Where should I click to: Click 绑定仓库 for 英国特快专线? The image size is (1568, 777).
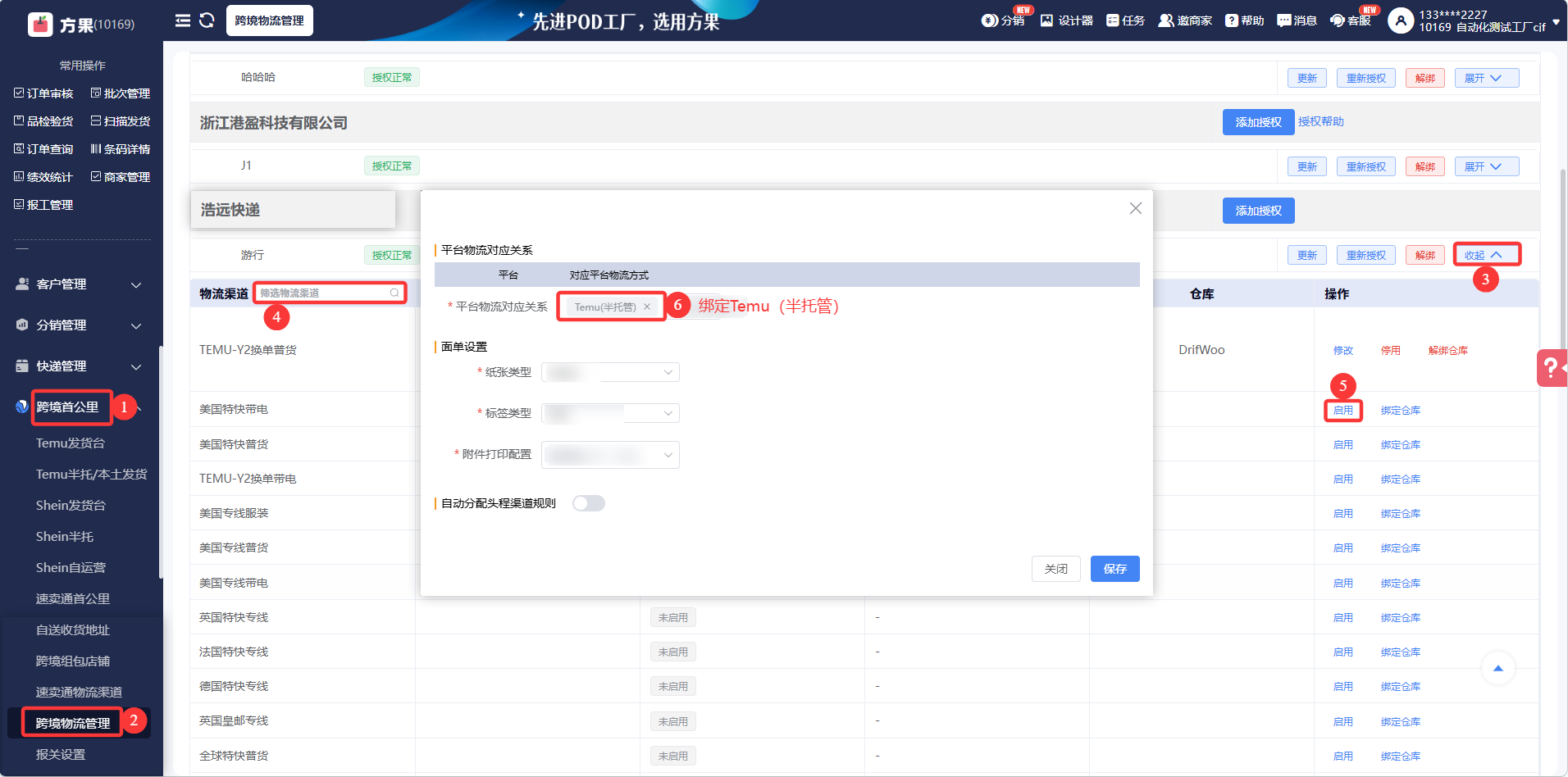tap(1401, 618)
